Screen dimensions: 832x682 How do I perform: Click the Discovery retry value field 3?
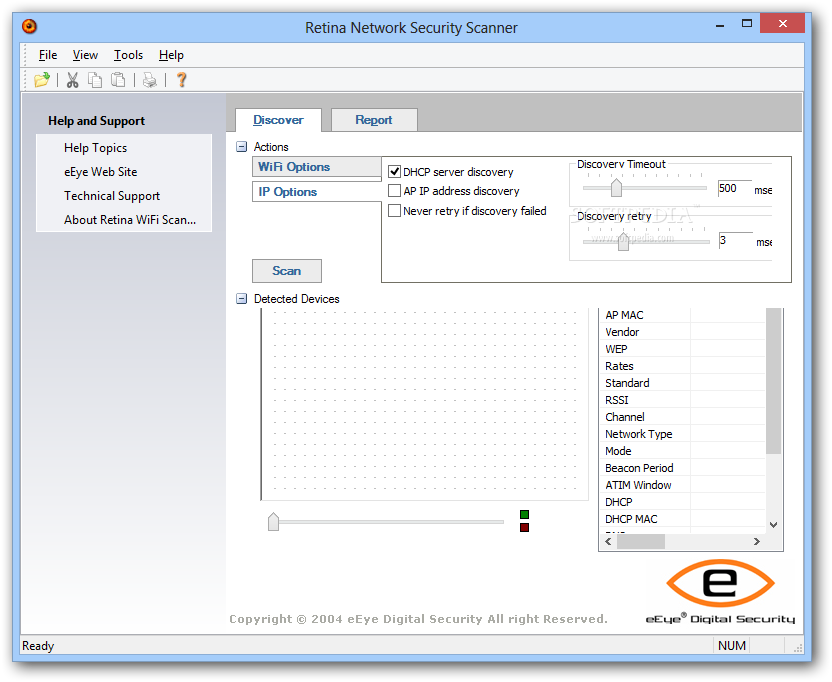click(735, 240)
